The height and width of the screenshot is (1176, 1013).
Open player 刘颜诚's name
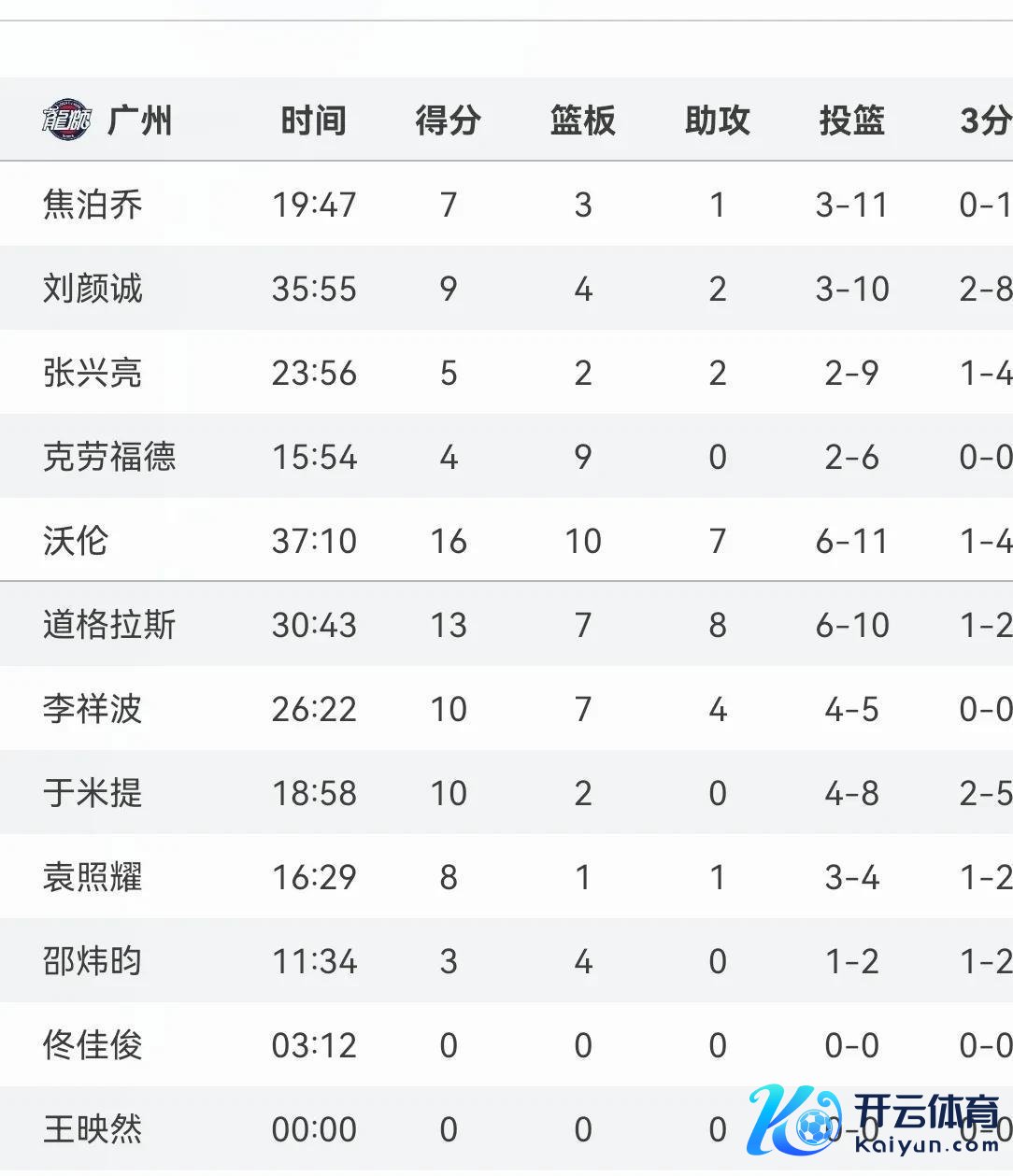pyautogui.click(x=93, y=289)
